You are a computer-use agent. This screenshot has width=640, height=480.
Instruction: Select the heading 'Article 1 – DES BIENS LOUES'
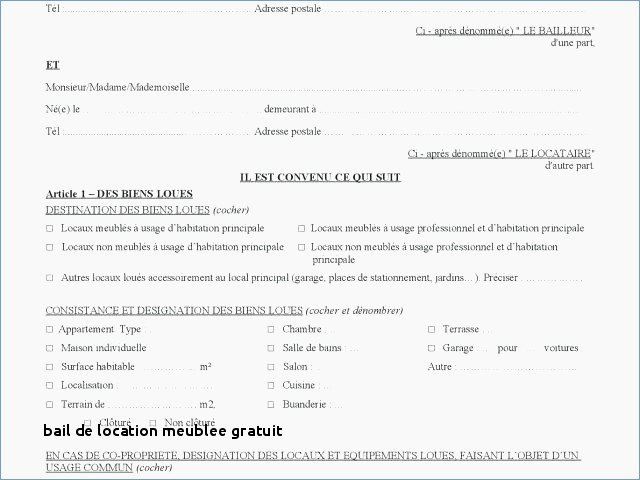(x=119, y=194)
